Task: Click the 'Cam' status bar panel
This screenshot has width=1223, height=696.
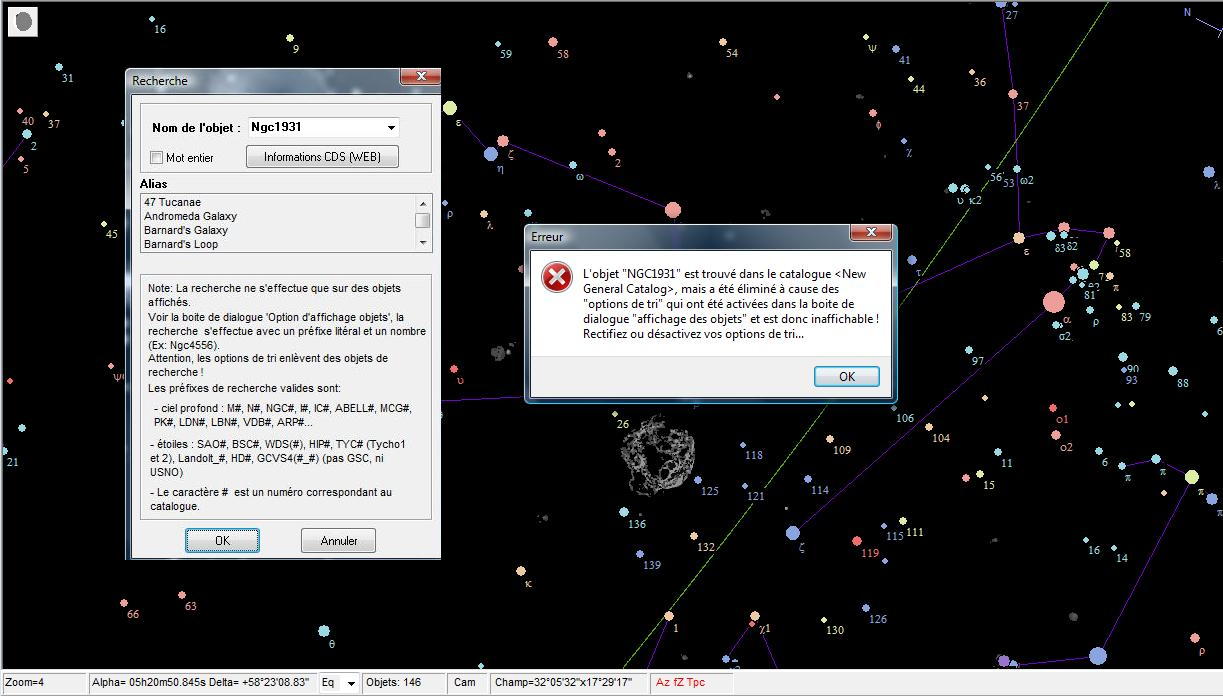Action: pos(465,683)
